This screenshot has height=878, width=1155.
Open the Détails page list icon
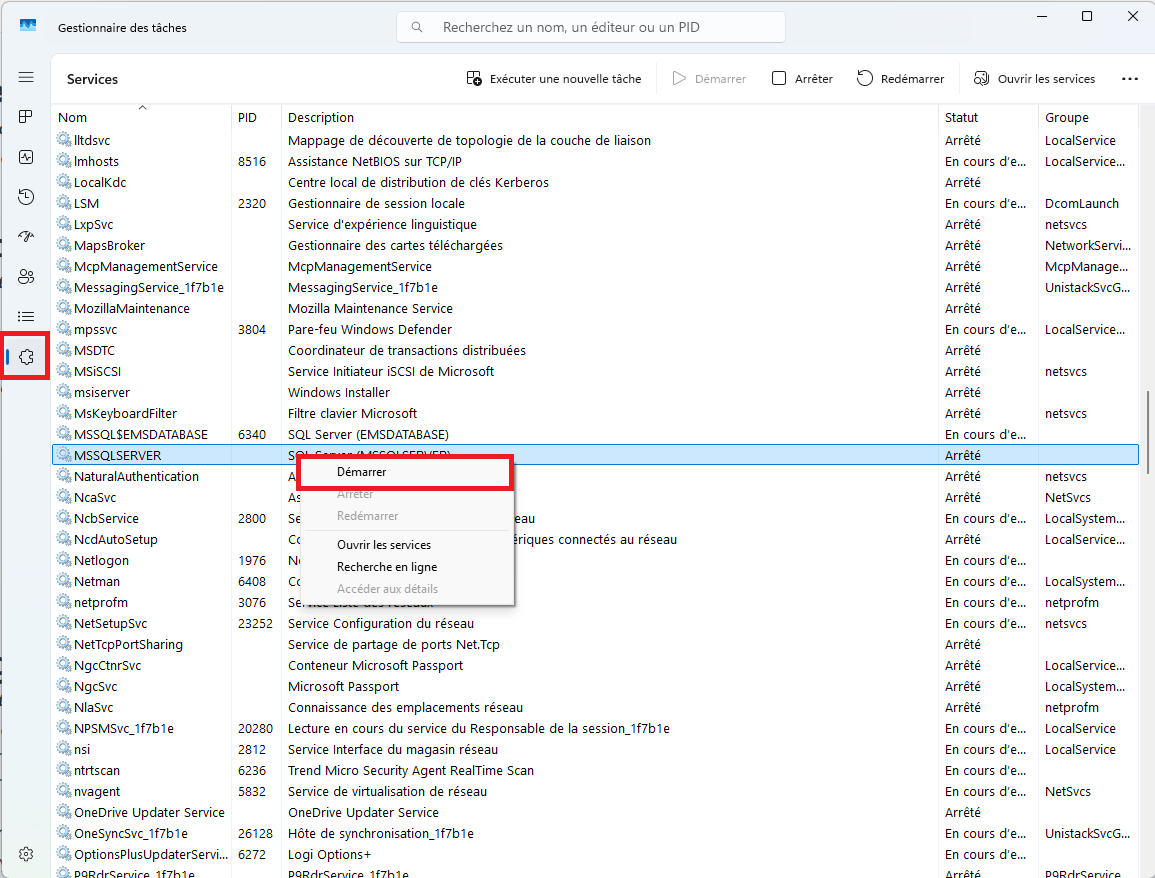click(x=26, y=317)
